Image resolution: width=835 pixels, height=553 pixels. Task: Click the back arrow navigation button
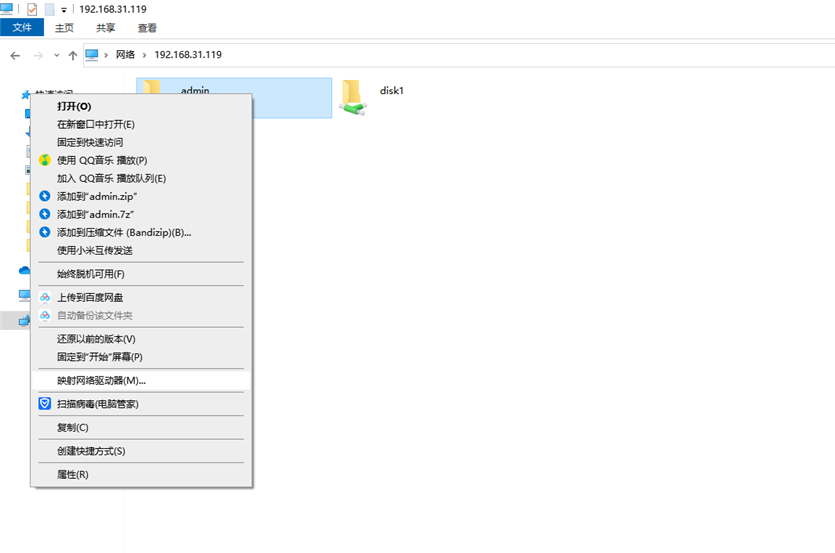[x=15, y=55]
